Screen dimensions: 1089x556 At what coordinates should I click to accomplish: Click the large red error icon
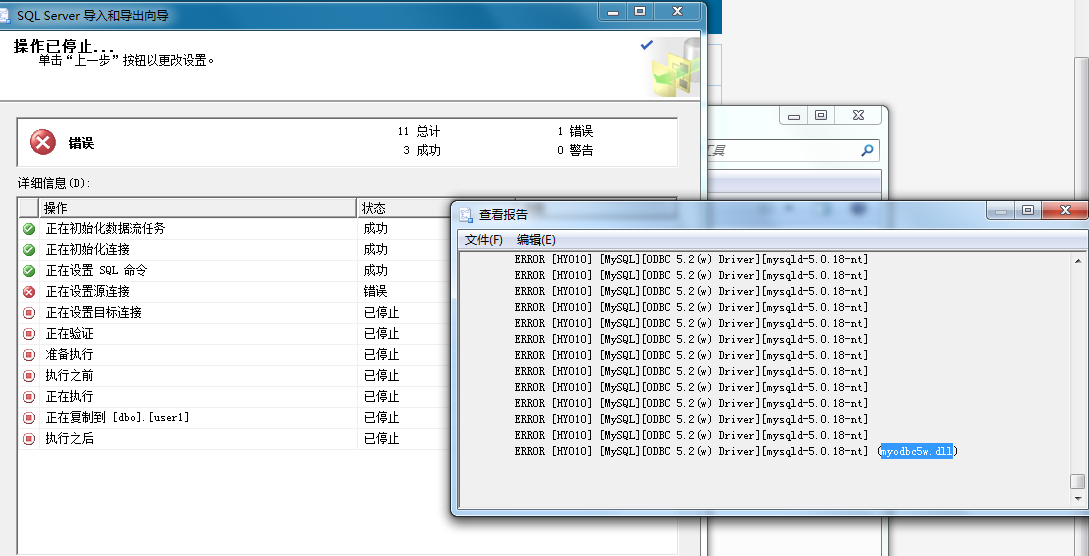(43, 143)
